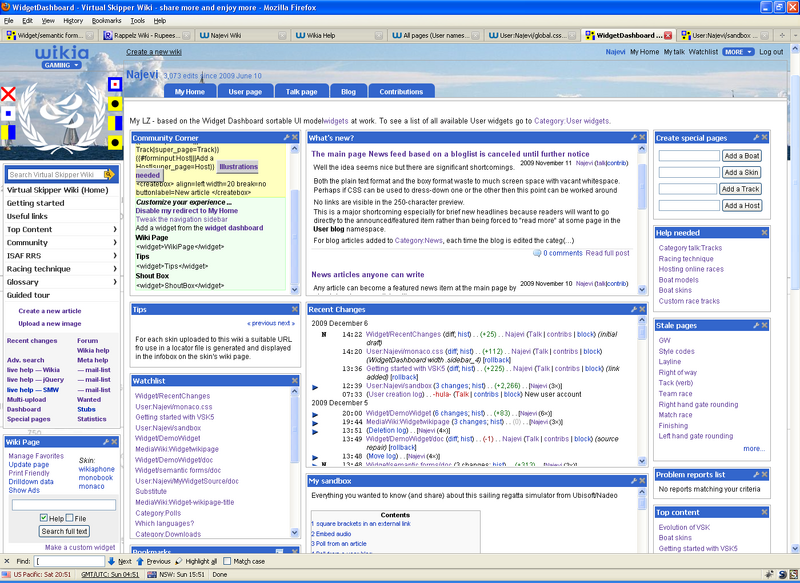Tick the Help checkbox in Wiki Page widget

click(x=44, y=518)
